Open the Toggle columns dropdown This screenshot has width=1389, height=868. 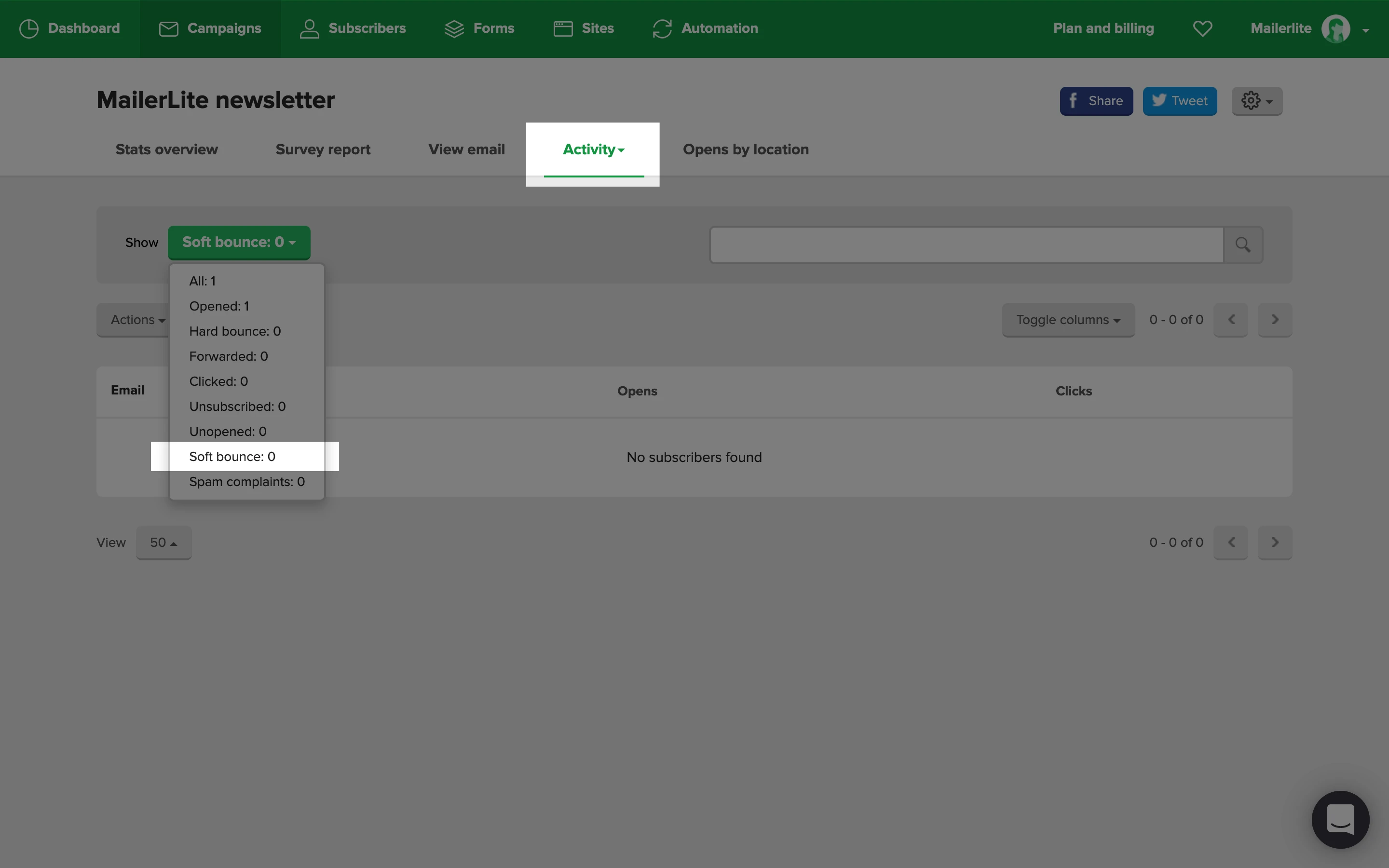point(1068,320)
